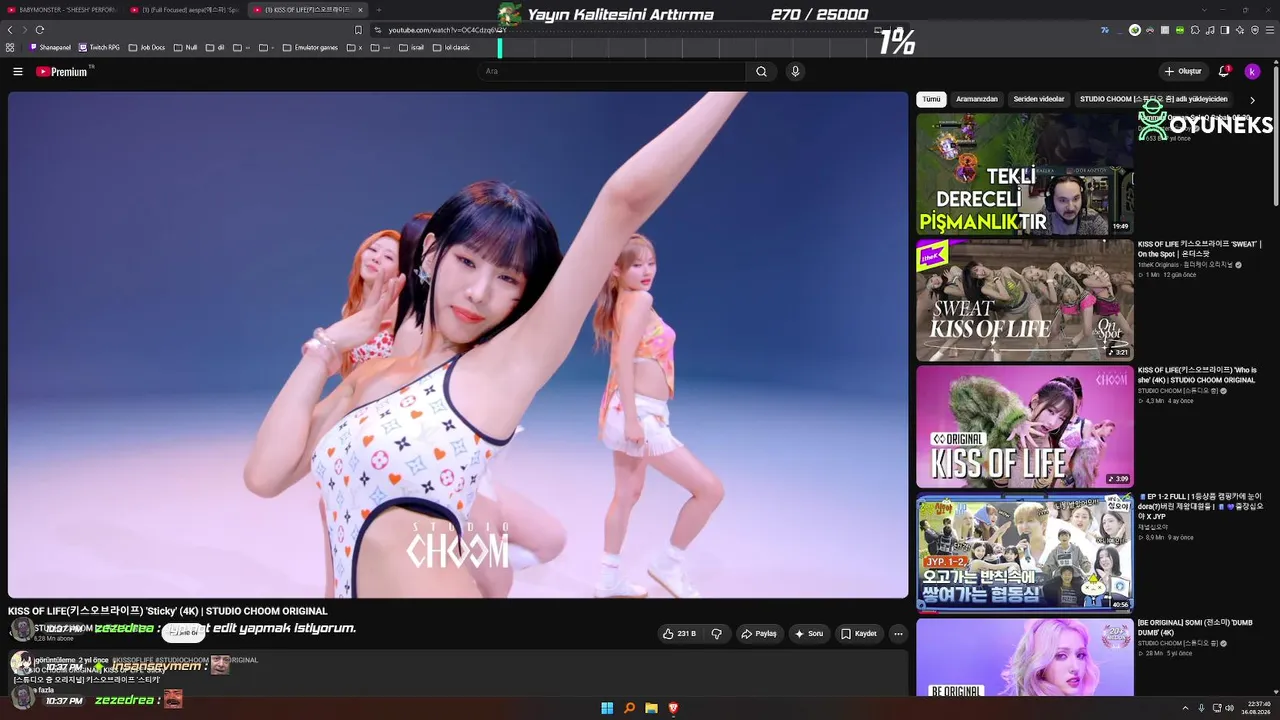The image size is (1280, 720).
Task: Select STUDIO CHOOM uploader filter chip
Action: tap(1154, 100)
